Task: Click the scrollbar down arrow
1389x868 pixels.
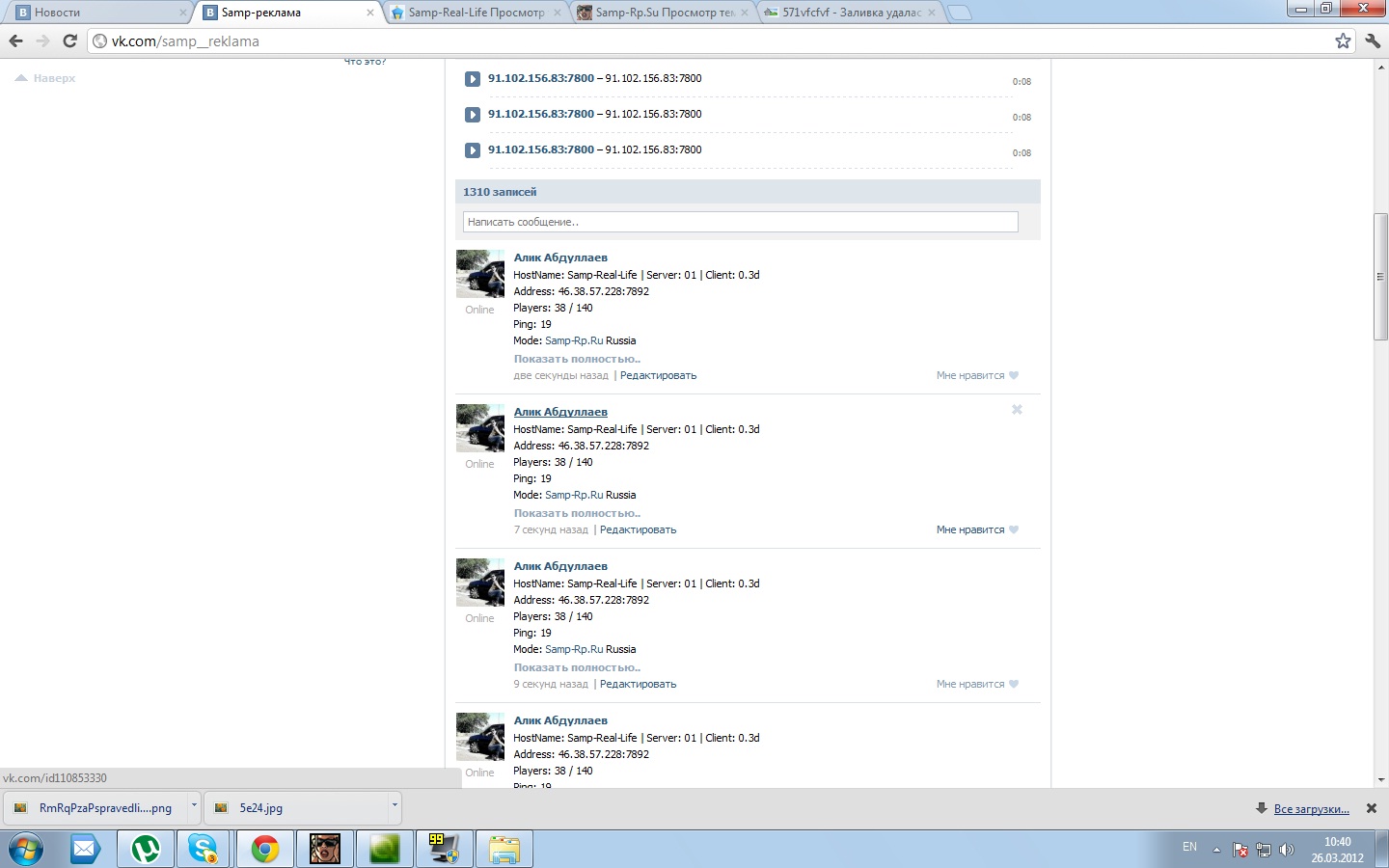Action: (x=1380, y=779)
